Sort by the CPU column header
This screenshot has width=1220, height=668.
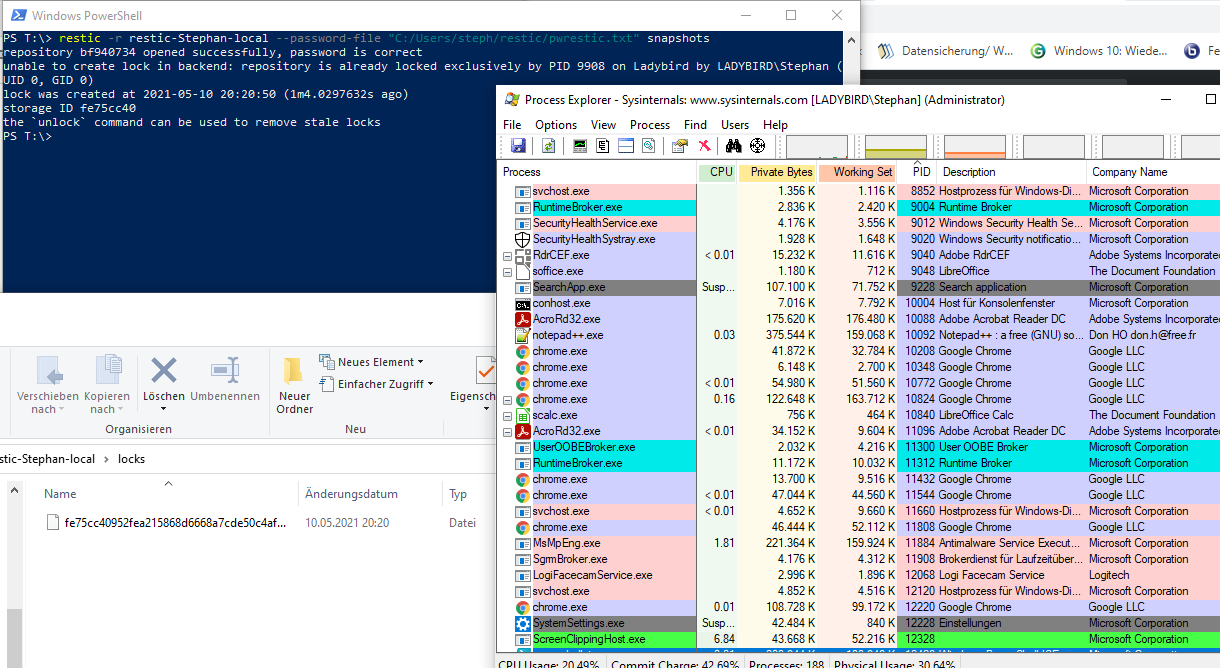[x=717, y=172]
